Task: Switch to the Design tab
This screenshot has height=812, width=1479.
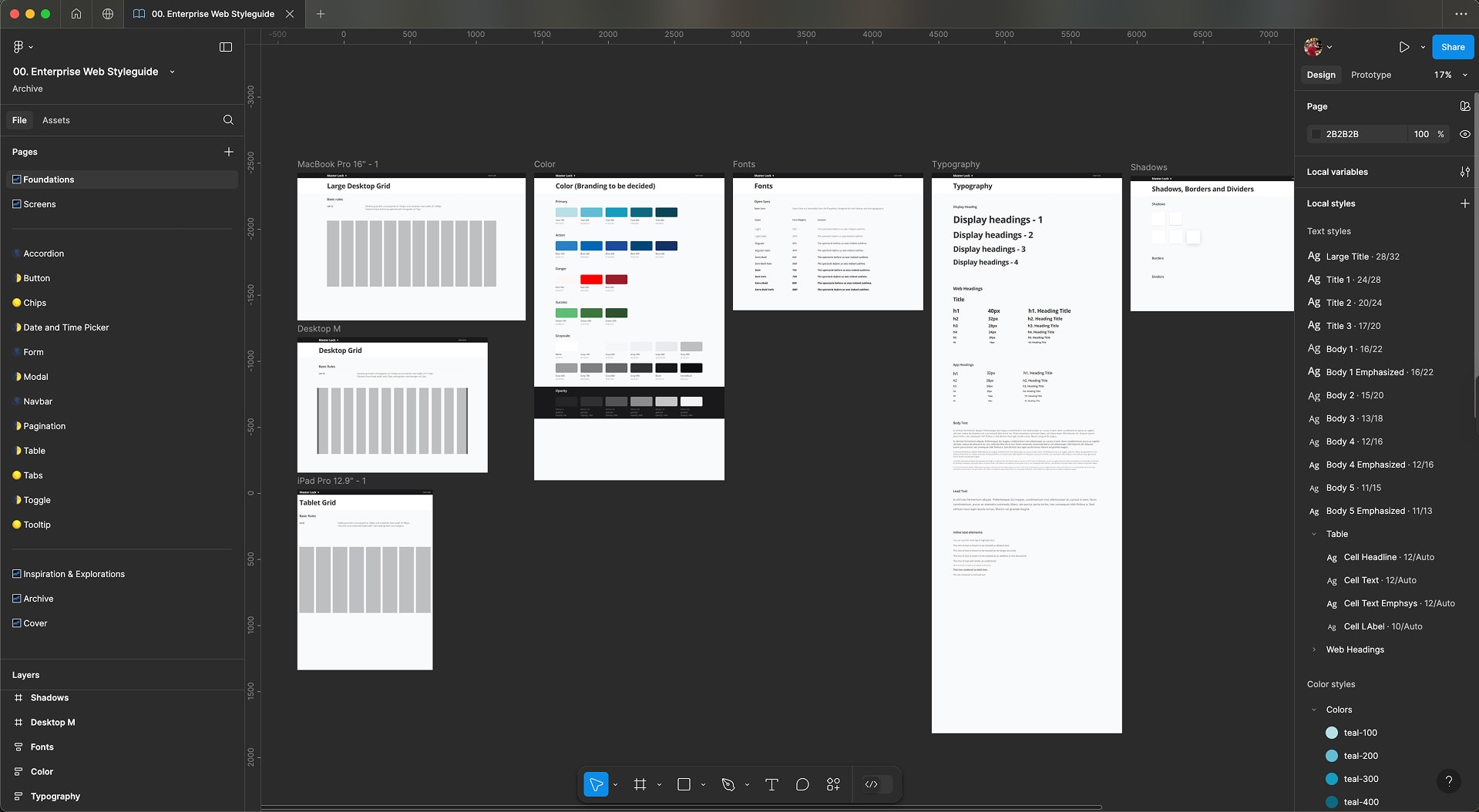Action: (x=1321, y=75)
